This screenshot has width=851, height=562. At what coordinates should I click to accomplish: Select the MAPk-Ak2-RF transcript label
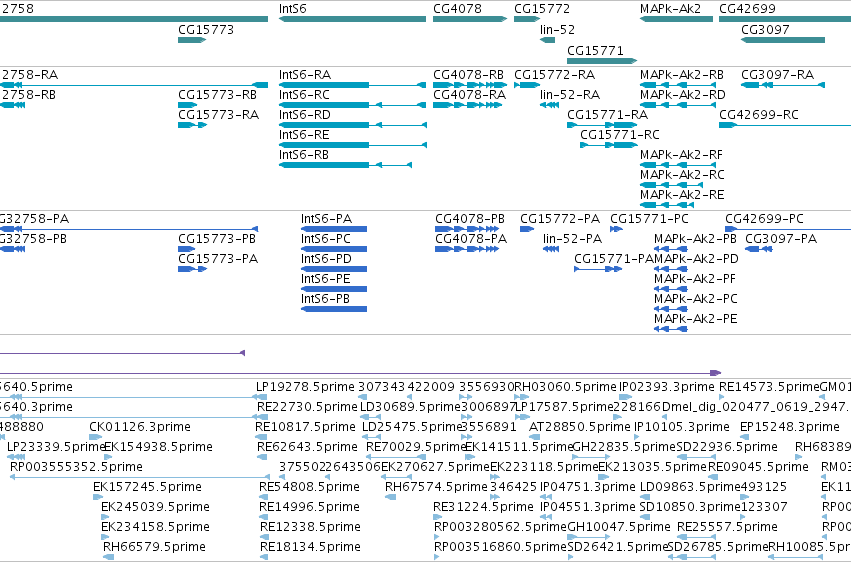point(681,155)
